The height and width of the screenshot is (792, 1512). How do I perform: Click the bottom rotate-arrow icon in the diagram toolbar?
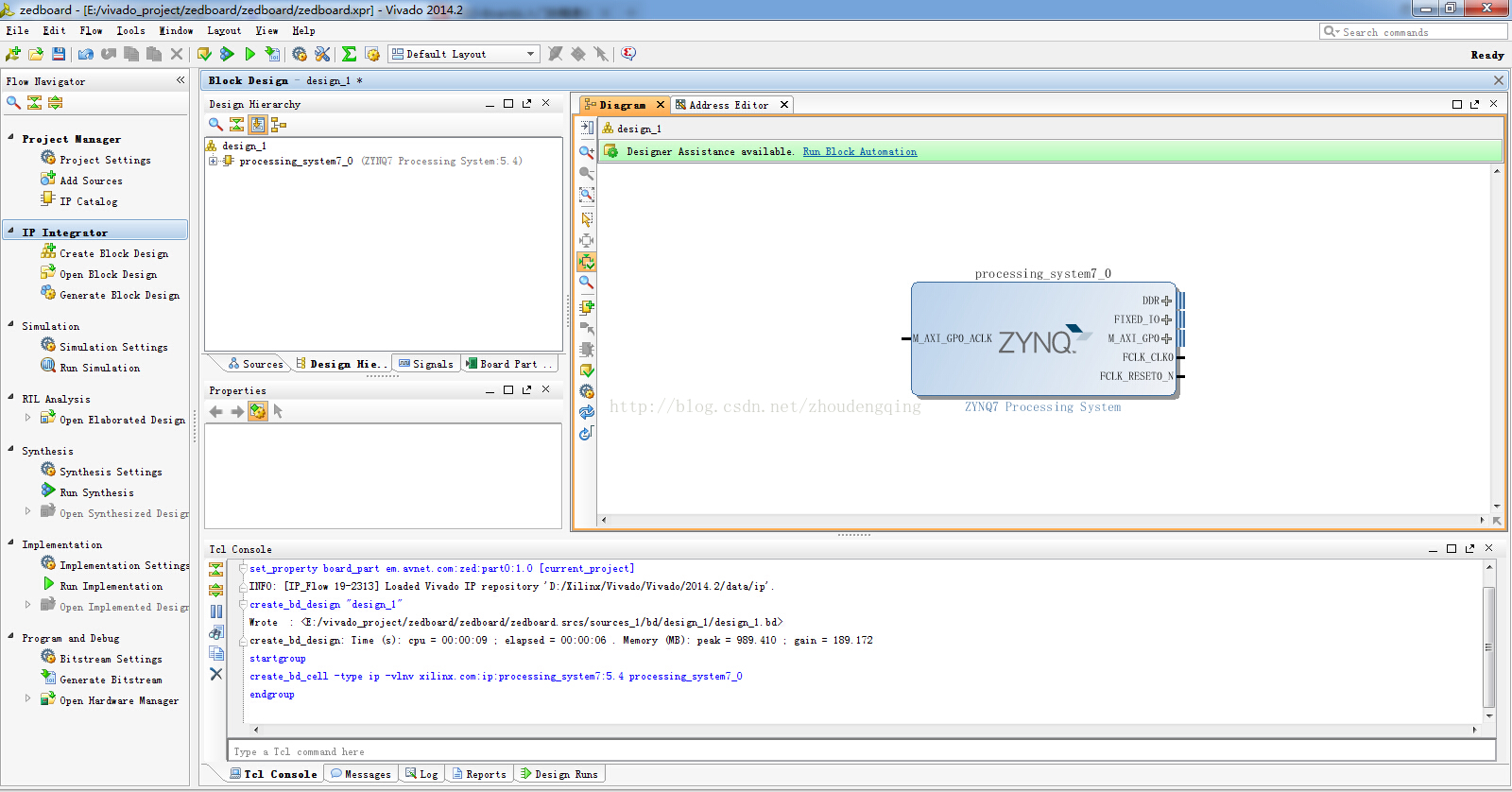(587, 433)
